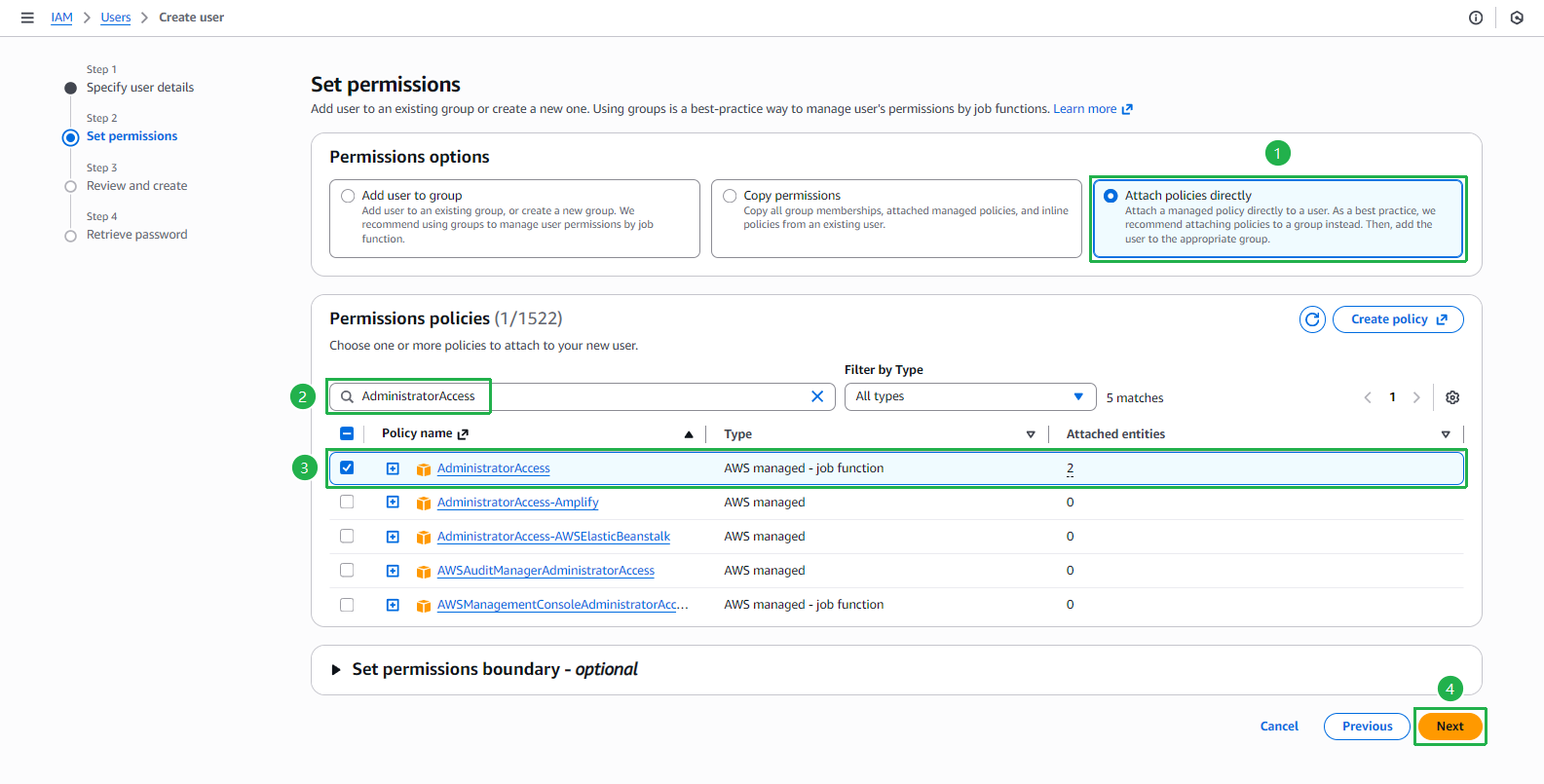The width and height of the screenshot is (1544, 784).
Task: Click the Previous button
Action: pos(1367,727)
